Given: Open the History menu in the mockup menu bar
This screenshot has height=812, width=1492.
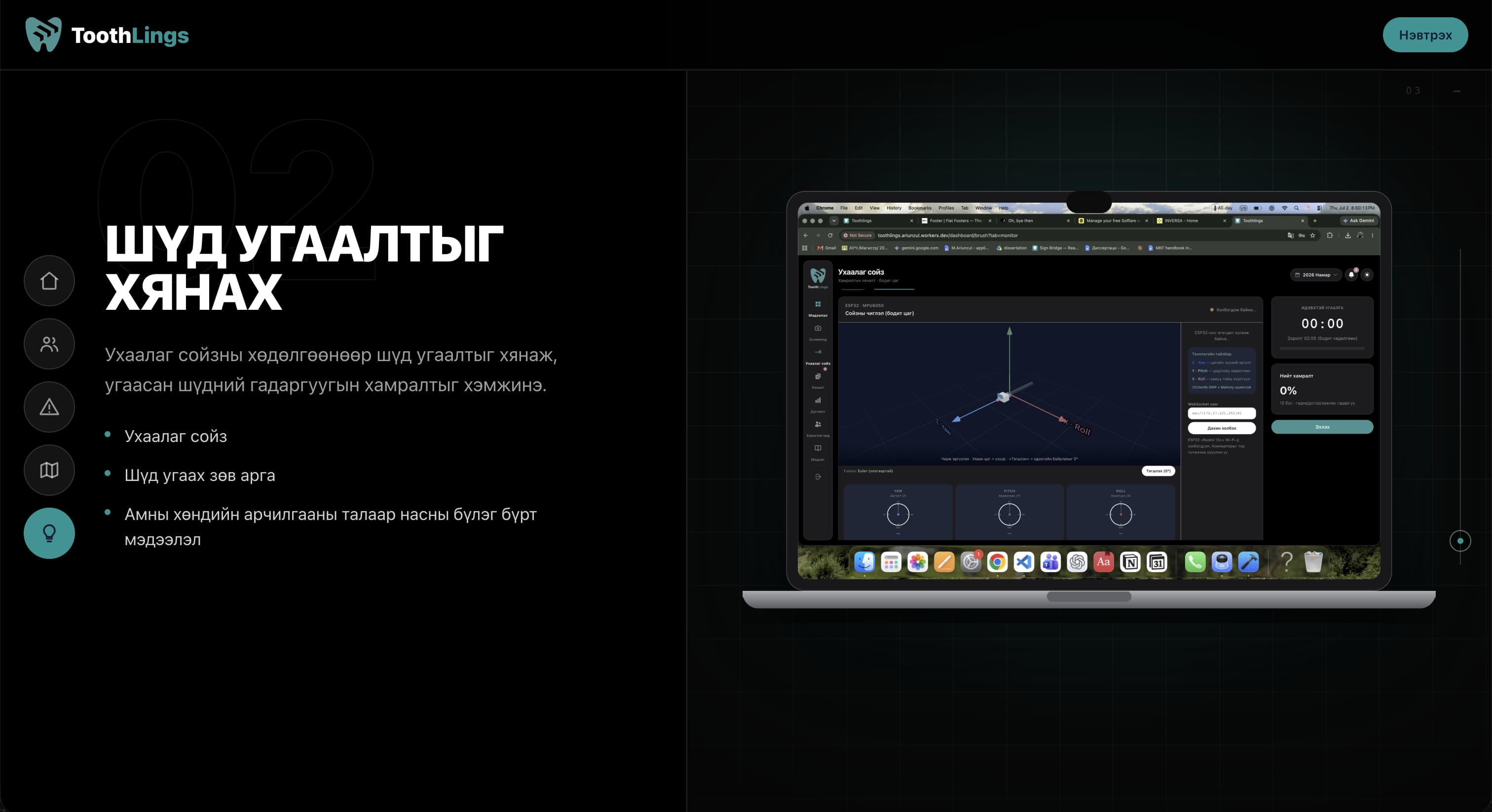Looking at the screenshot, I should [x=894, y=208].
